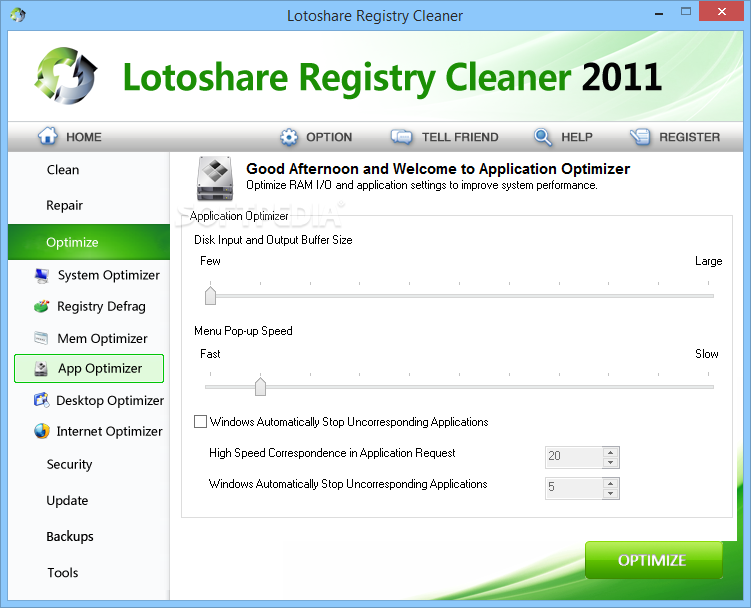Open TELL FRIEND menu label
This screenshot has width=751, height=608.
pos(460,137)
